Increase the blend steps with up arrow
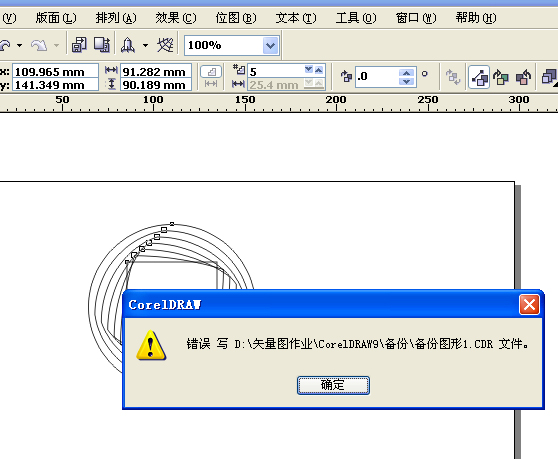 [x=319, y=70]
